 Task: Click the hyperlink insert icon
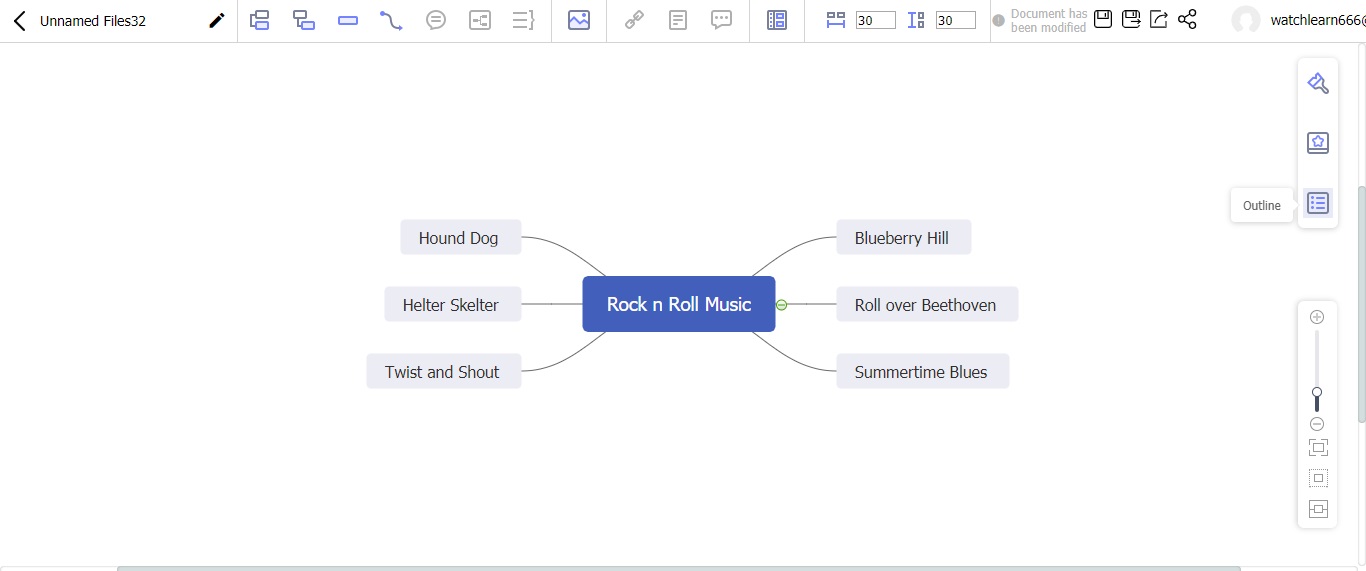[x=634, y=20]
